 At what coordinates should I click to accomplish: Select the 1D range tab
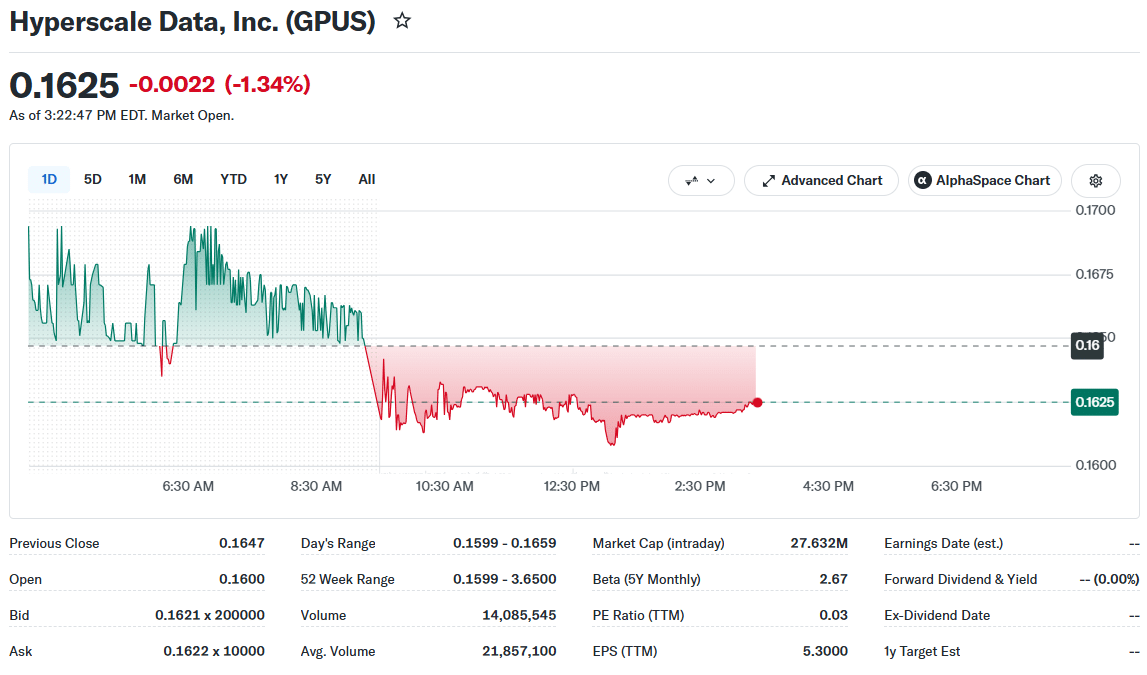(x=49, y=179)
